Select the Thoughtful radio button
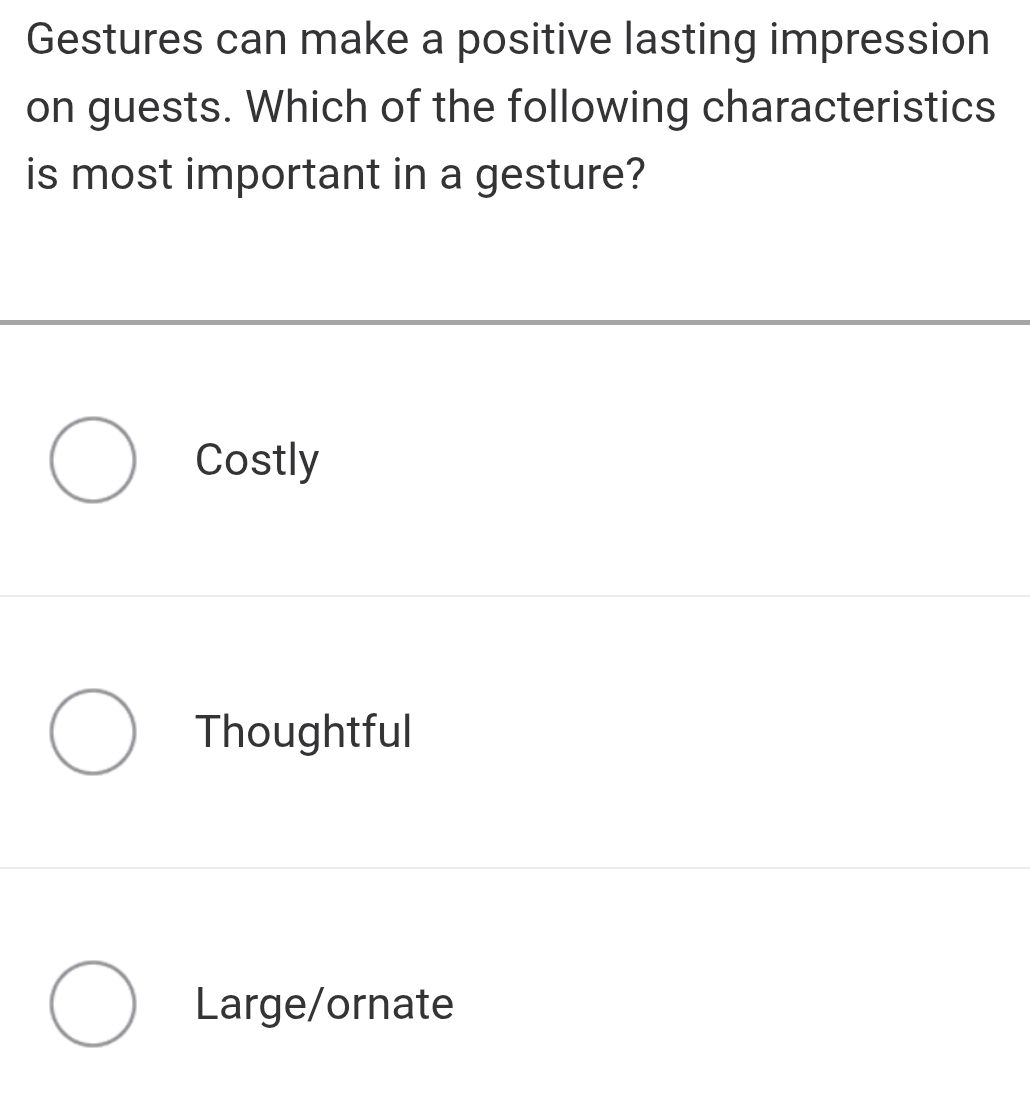1030x1095 pixels. [x=92, y=732]
